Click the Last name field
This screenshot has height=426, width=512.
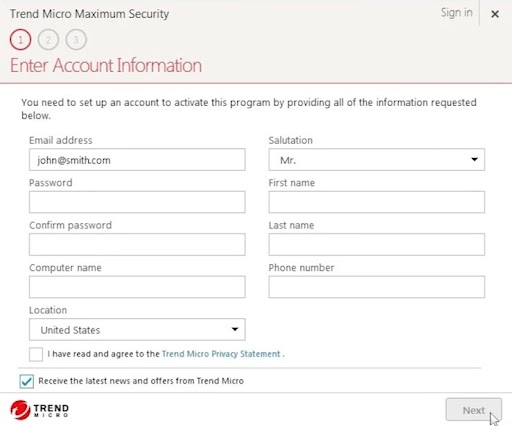pos(377,244)
